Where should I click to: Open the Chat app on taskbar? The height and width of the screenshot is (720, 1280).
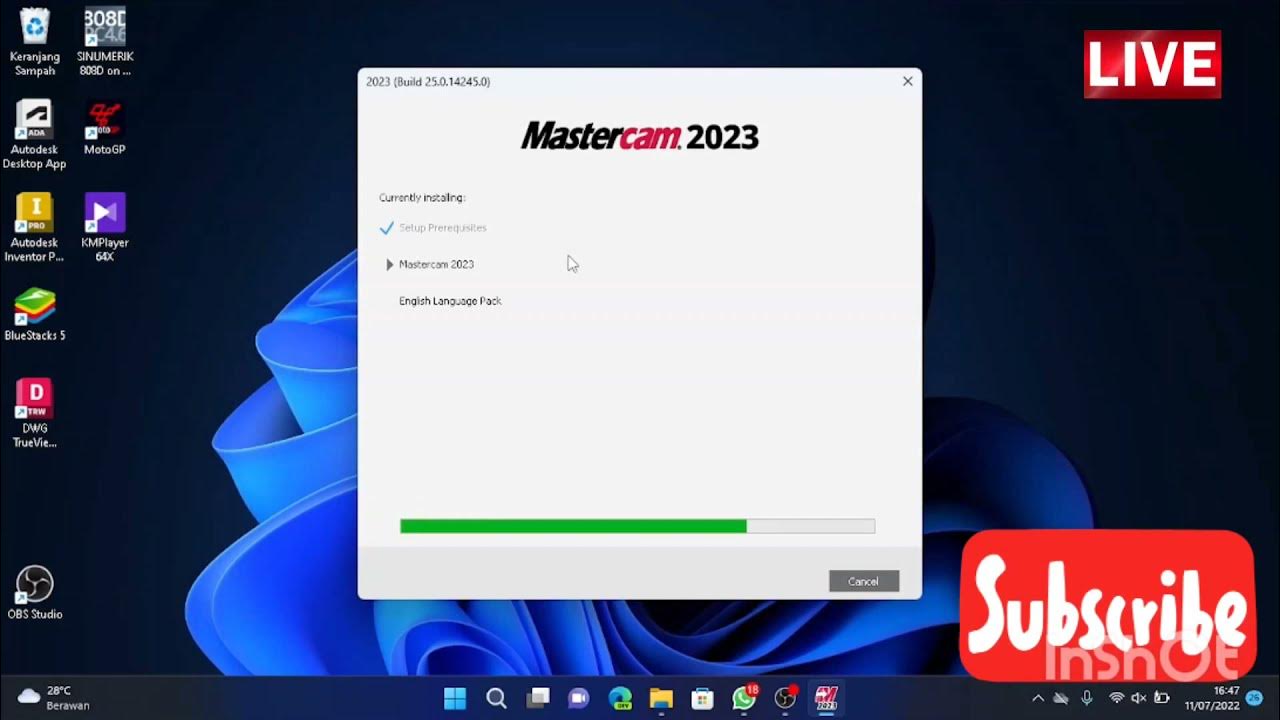[x=579, y=697]
